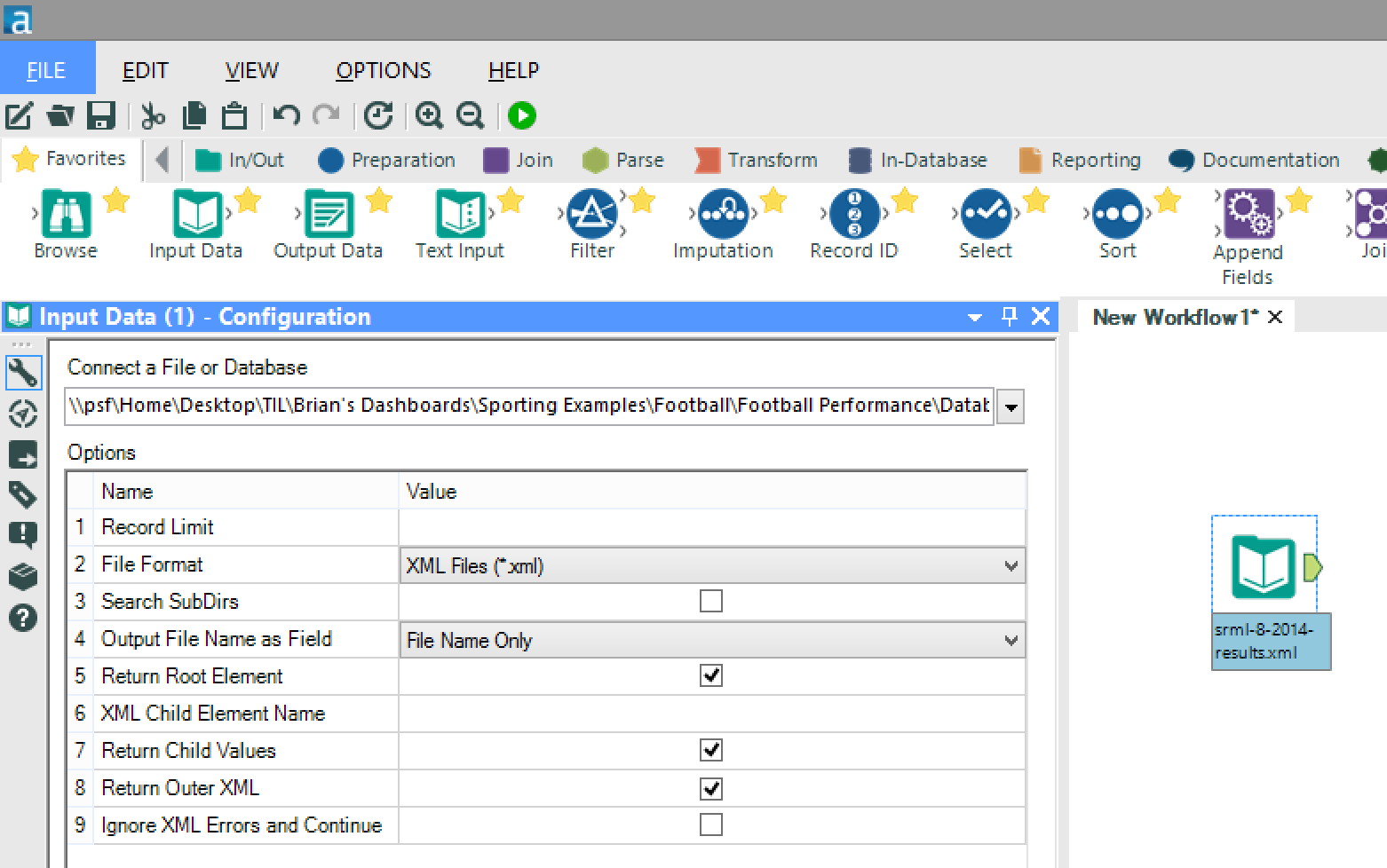Select the Record ID tool icon

click(854, 214)
